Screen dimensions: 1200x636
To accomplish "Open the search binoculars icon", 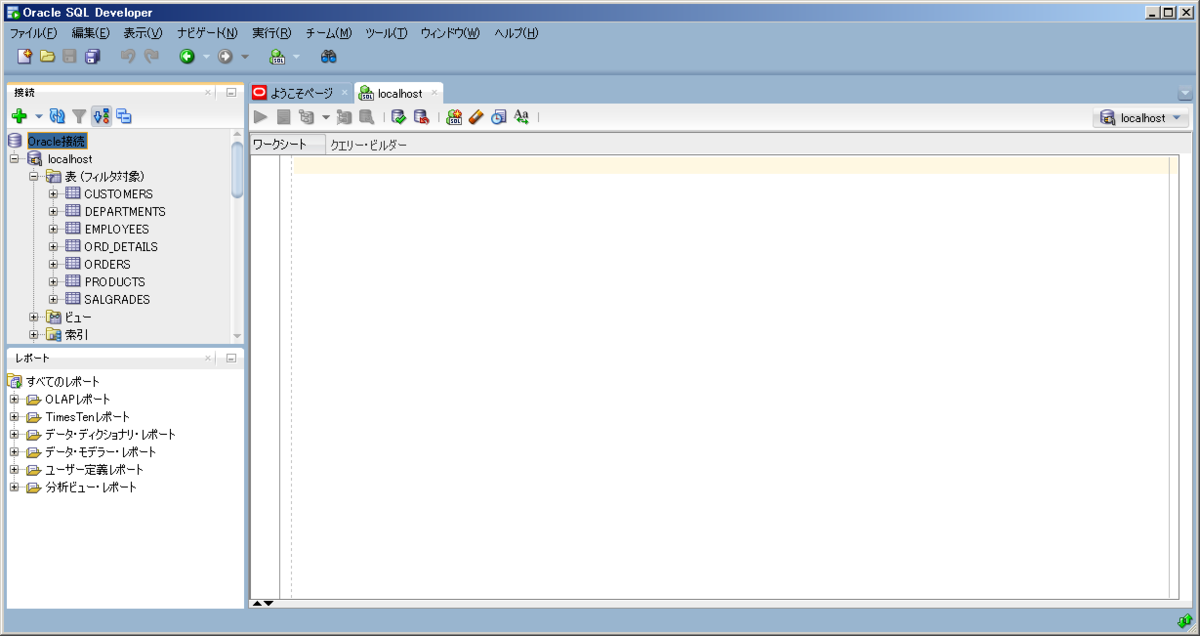I will pos(328,56).
